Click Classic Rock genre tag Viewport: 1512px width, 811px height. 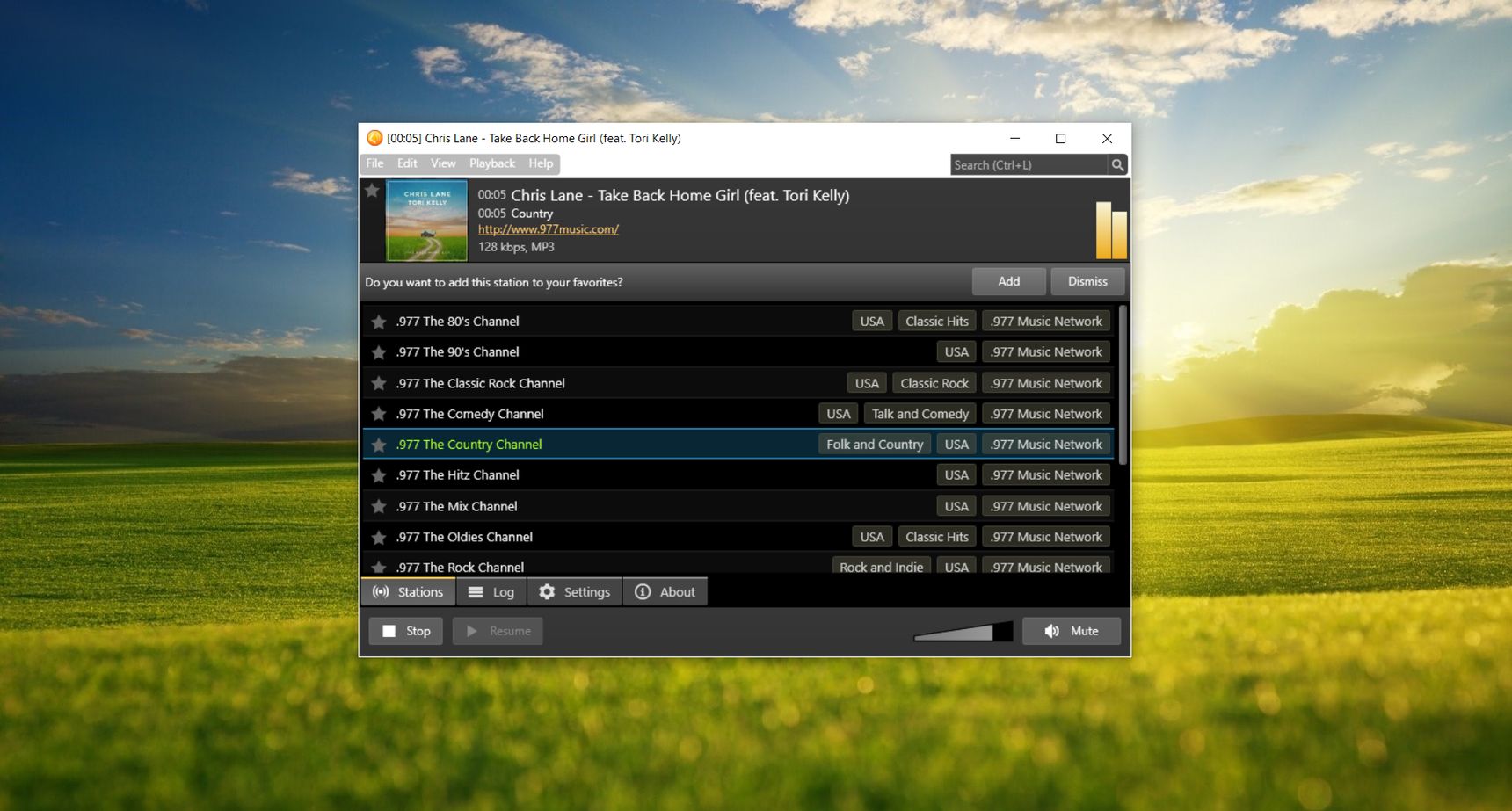[x=934, y=383]
